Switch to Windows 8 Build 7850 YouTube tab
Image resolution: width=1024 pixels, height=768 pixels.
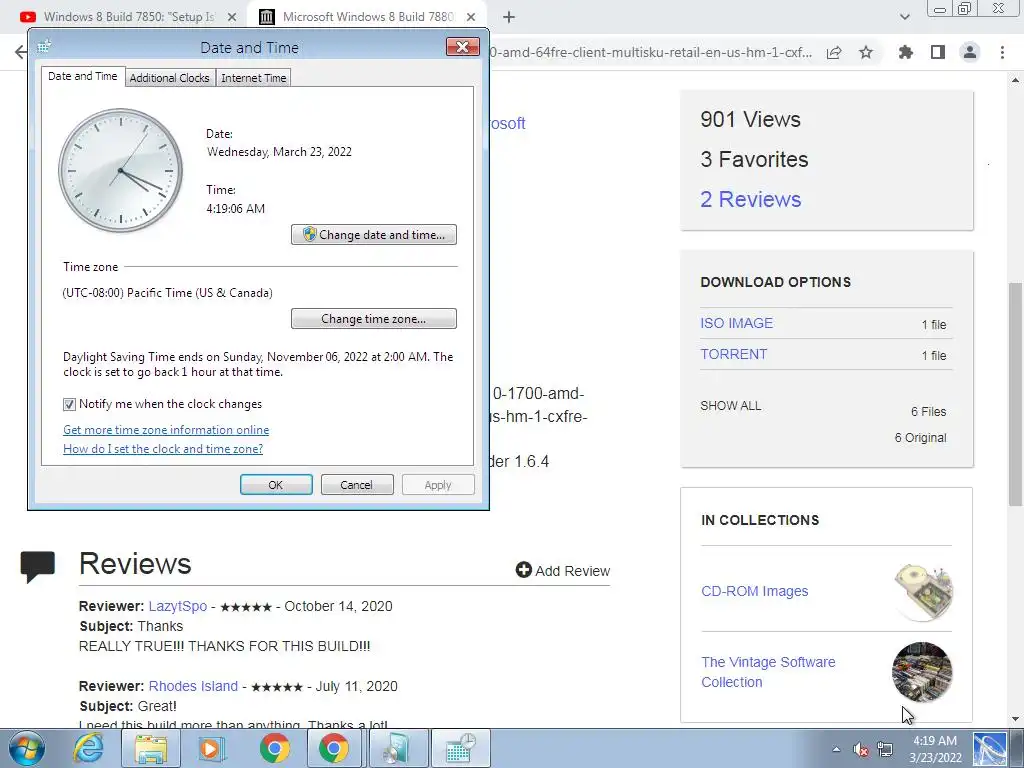pos(129,17)
